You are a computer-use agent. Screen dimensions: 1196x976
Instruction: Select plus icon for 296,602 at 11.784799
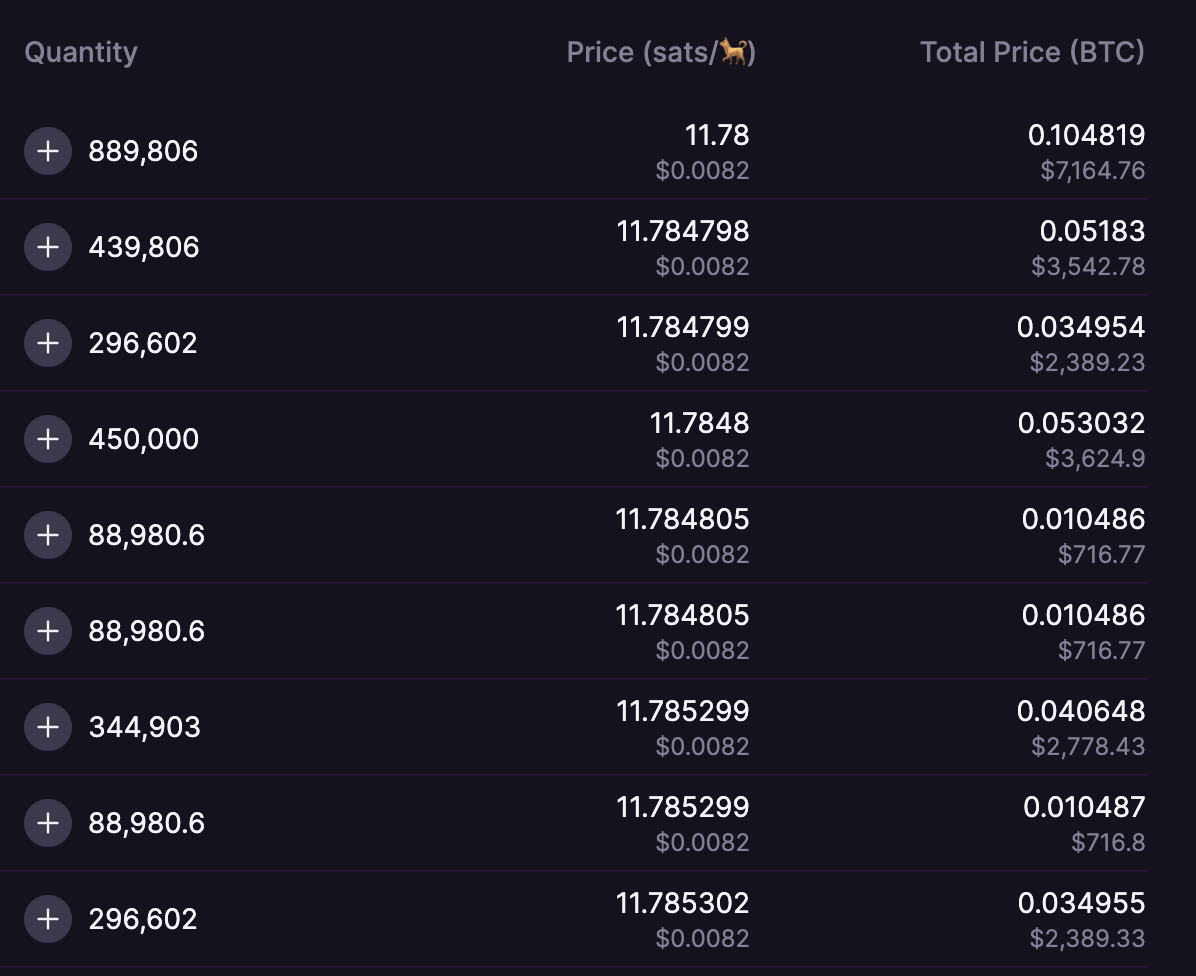point(48,343)
